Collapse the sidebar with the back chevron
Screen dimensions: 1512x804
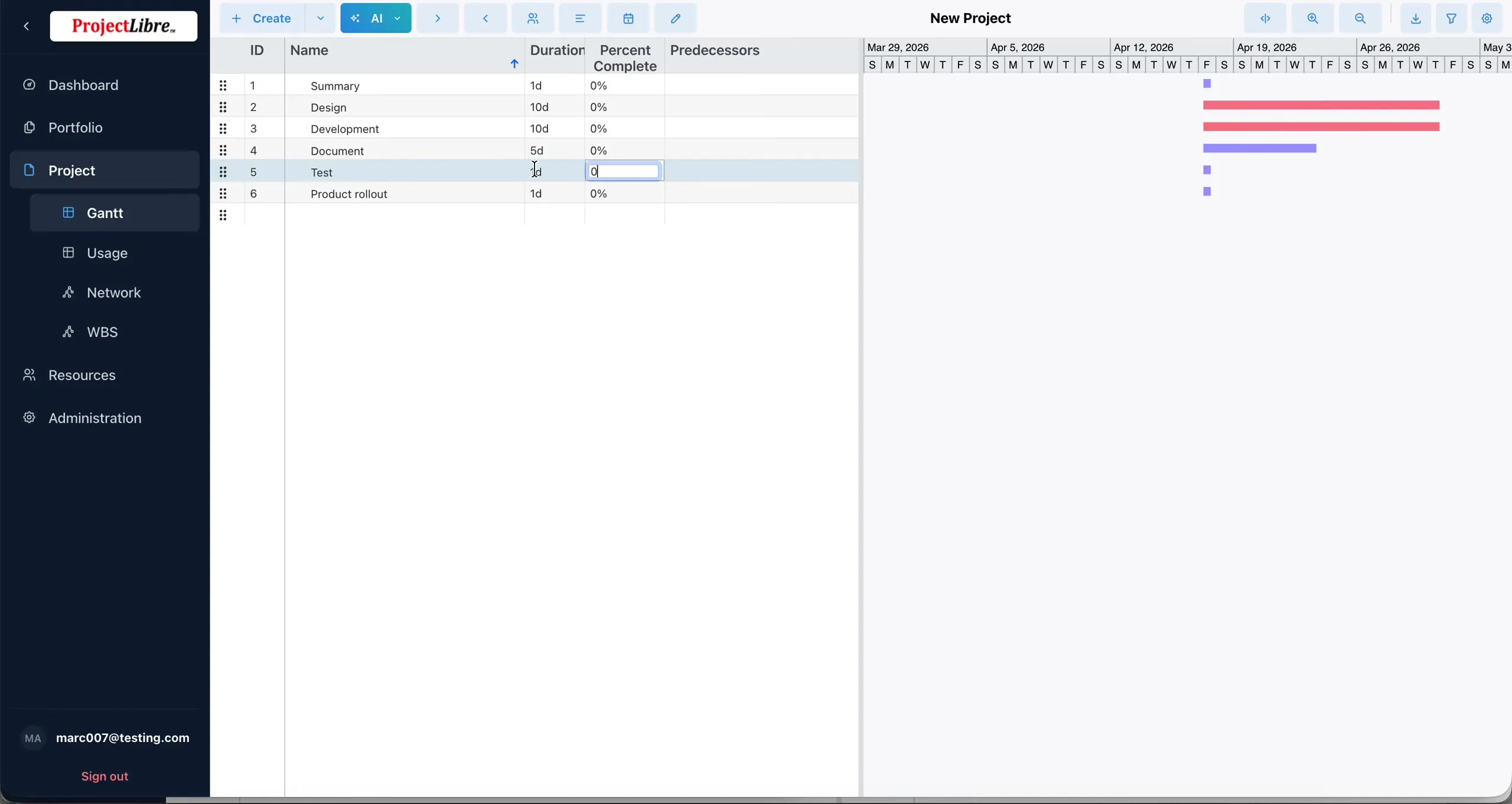tap(27, 26)
